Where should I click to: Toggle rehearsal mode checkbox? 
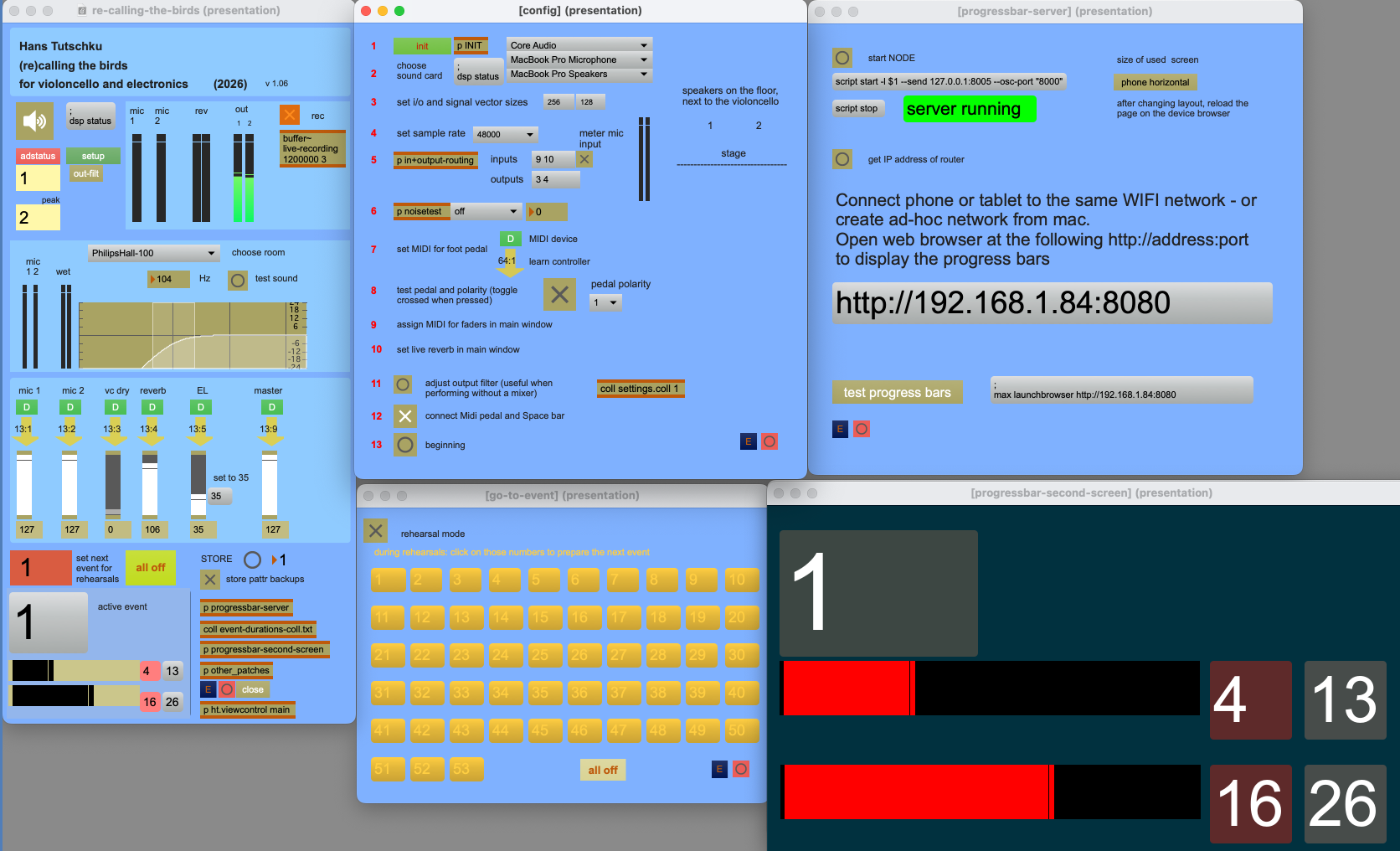(376, 531)
